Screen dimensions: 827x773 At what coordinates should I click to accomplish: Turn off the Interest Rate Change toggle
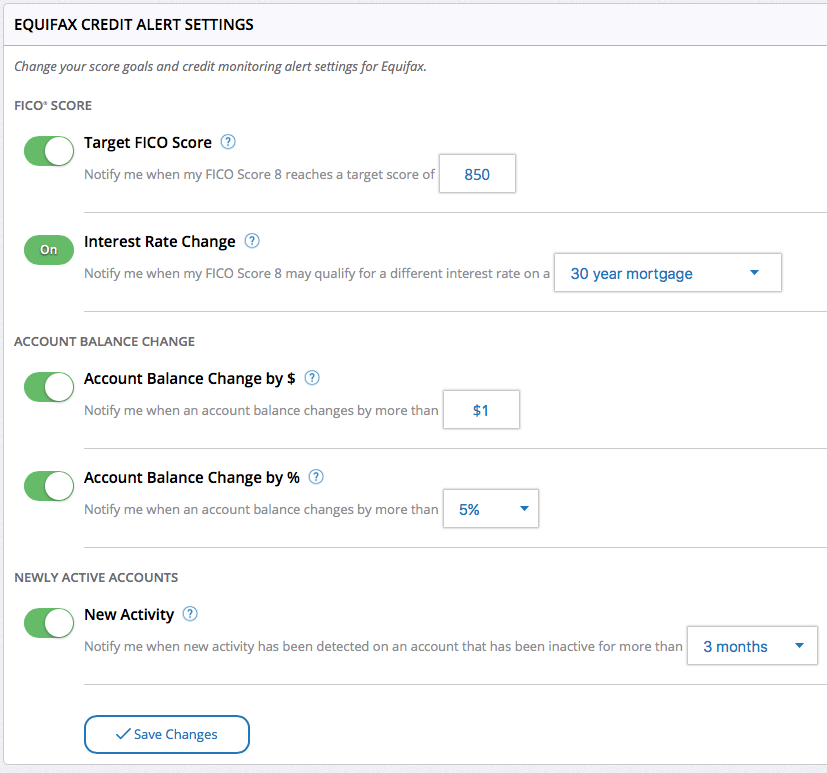pyautogui.click(x=48, y=250)
